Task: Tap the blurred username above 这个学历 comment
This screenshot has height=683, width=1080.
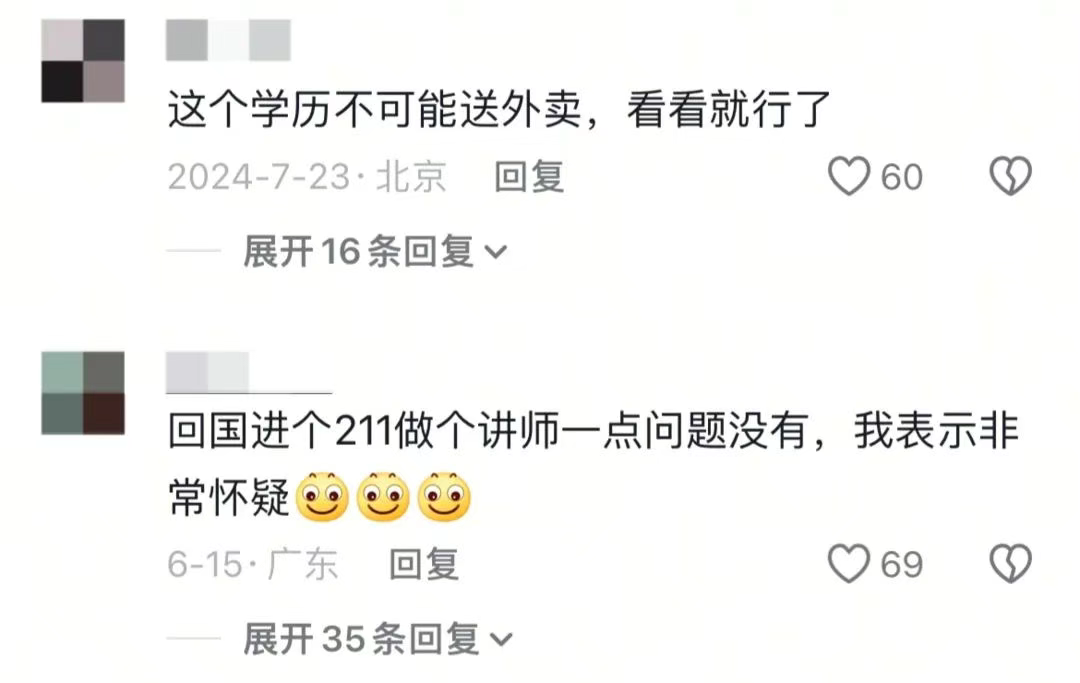Action: point(228,40)
